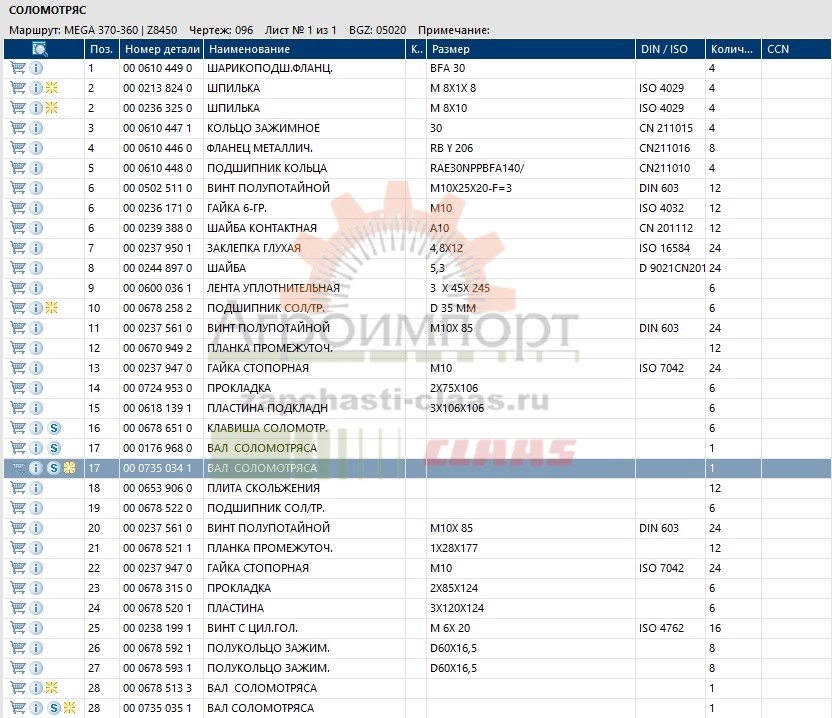Click the CCN column header

click(796, 49)
